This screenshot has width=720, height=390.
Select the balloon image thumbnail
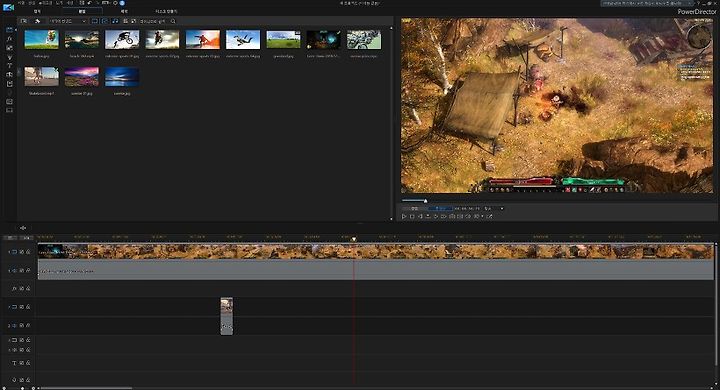click(x=41, y=40)
